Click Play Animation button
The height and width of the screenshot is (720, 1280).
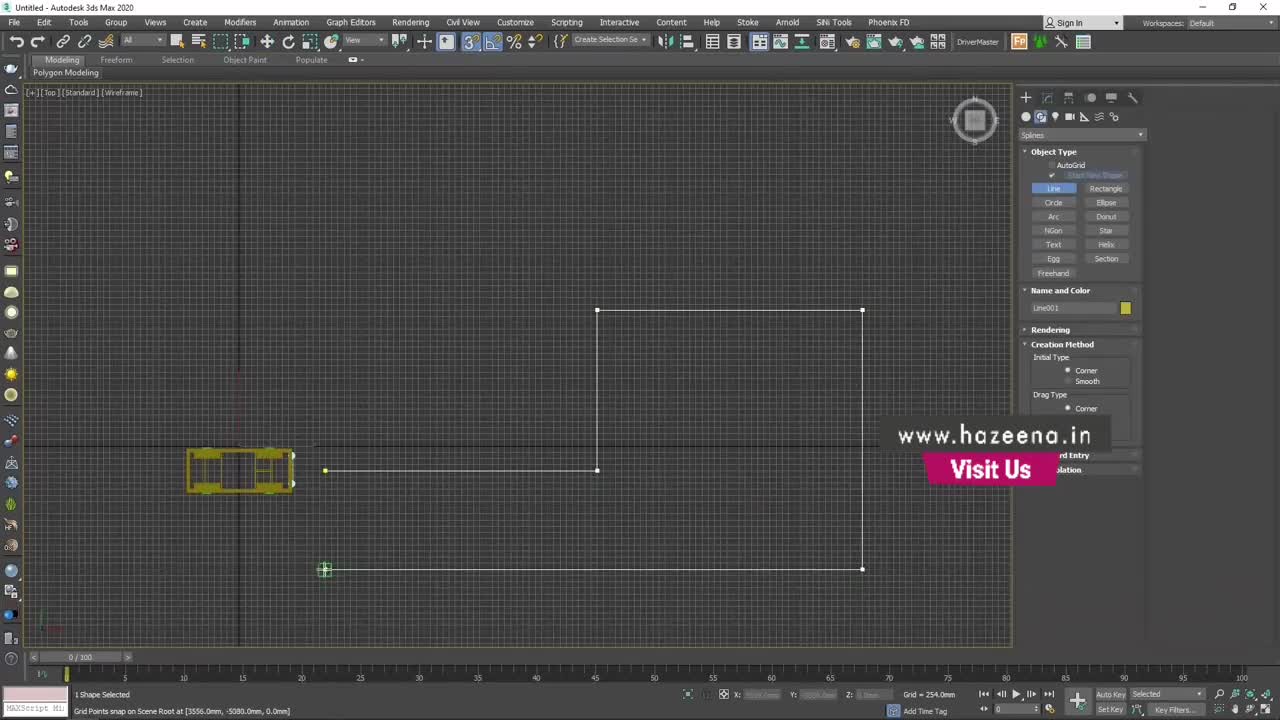click(x=1016, y=694)
